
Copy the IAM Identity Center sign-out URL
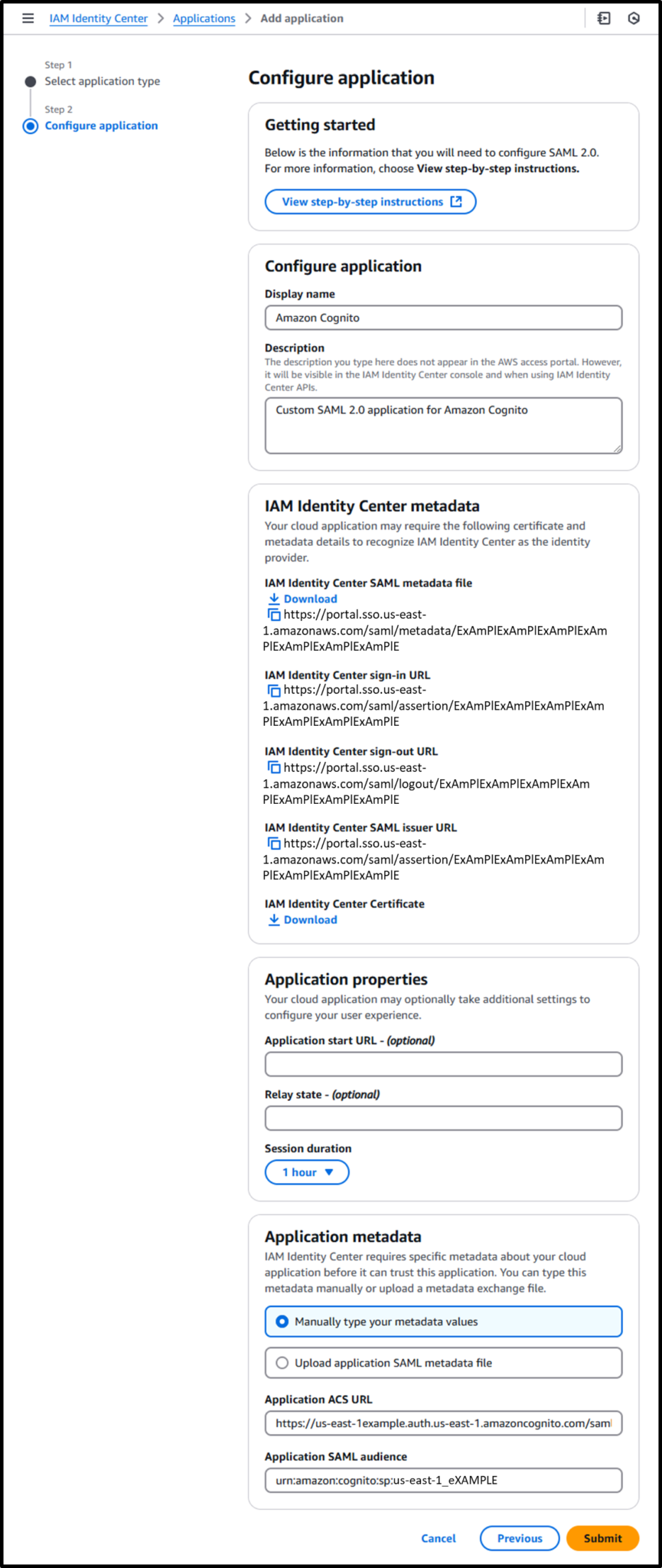274,766
